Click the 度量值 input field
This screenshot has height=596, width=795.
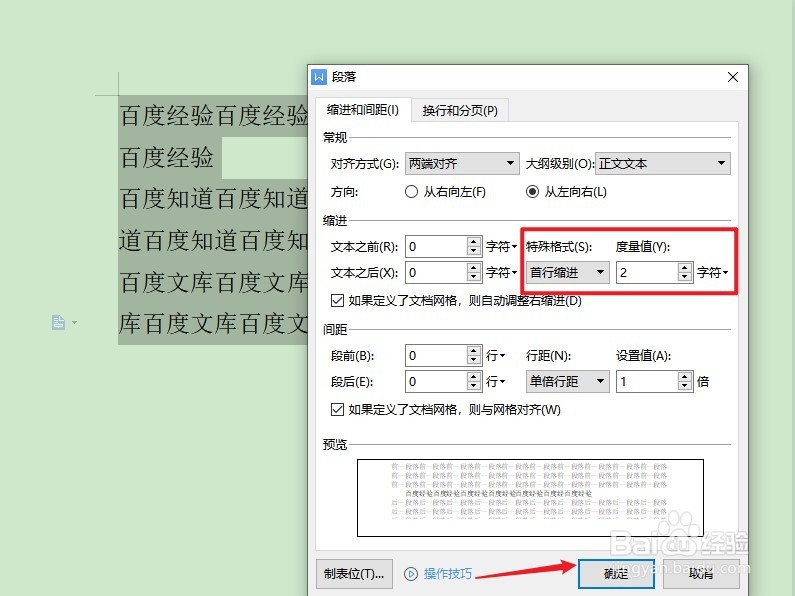click(647, 273)
